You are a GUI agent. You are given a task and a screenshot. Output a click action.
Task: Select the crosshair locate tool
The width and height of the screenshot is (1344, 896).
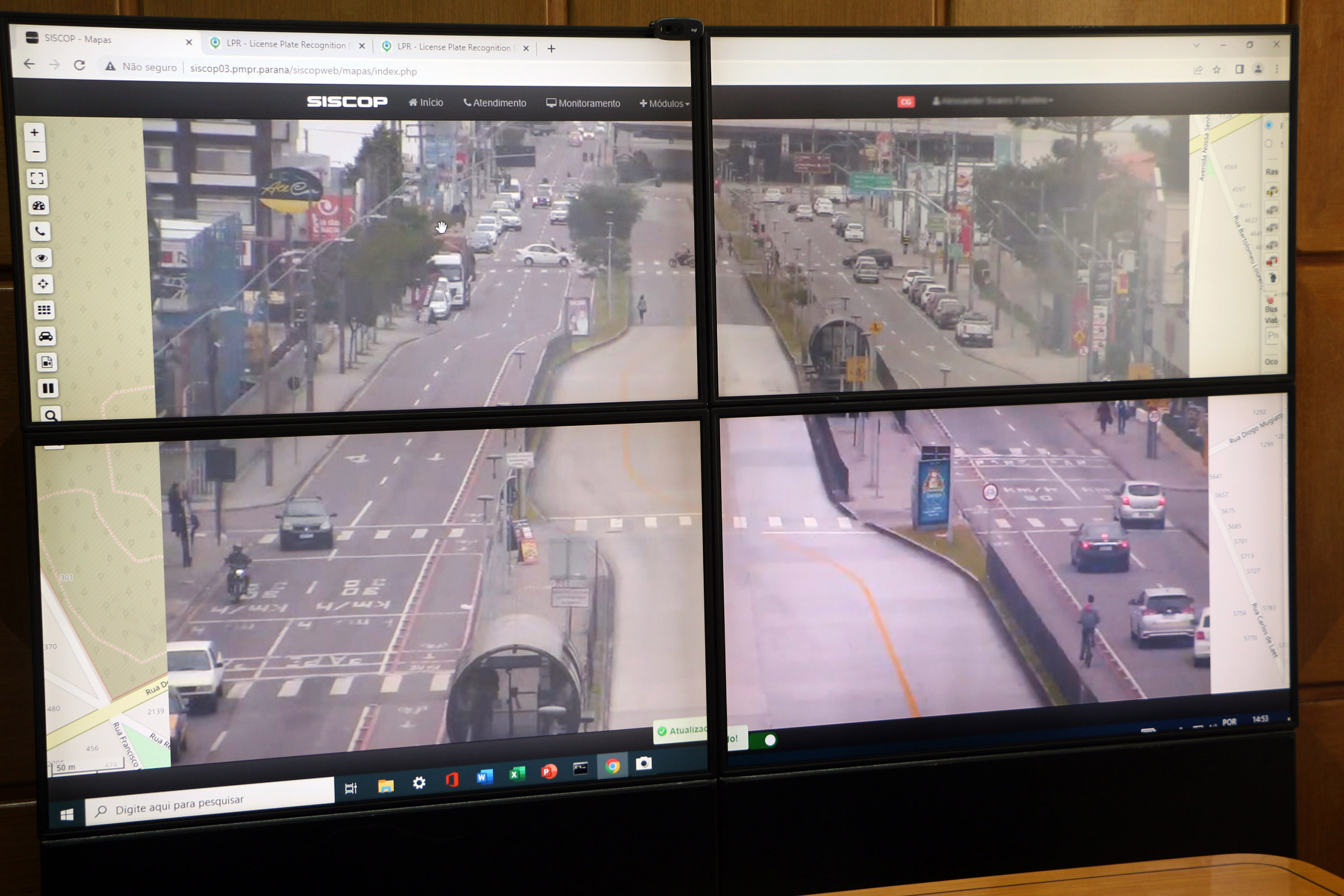coord(43,284)
